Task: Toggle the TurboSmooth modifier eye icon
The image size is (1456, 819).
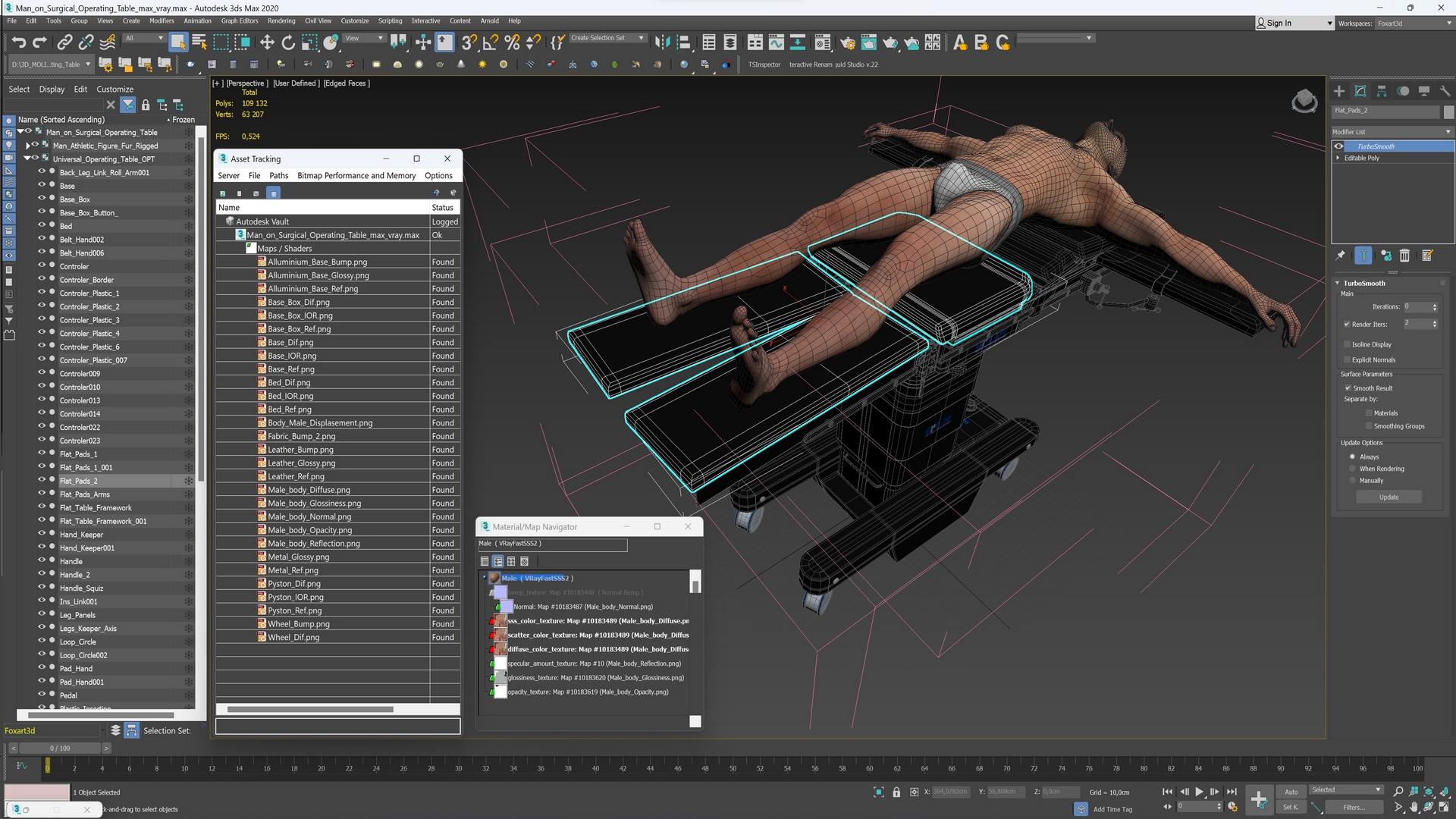Action: pos(1339,146)
